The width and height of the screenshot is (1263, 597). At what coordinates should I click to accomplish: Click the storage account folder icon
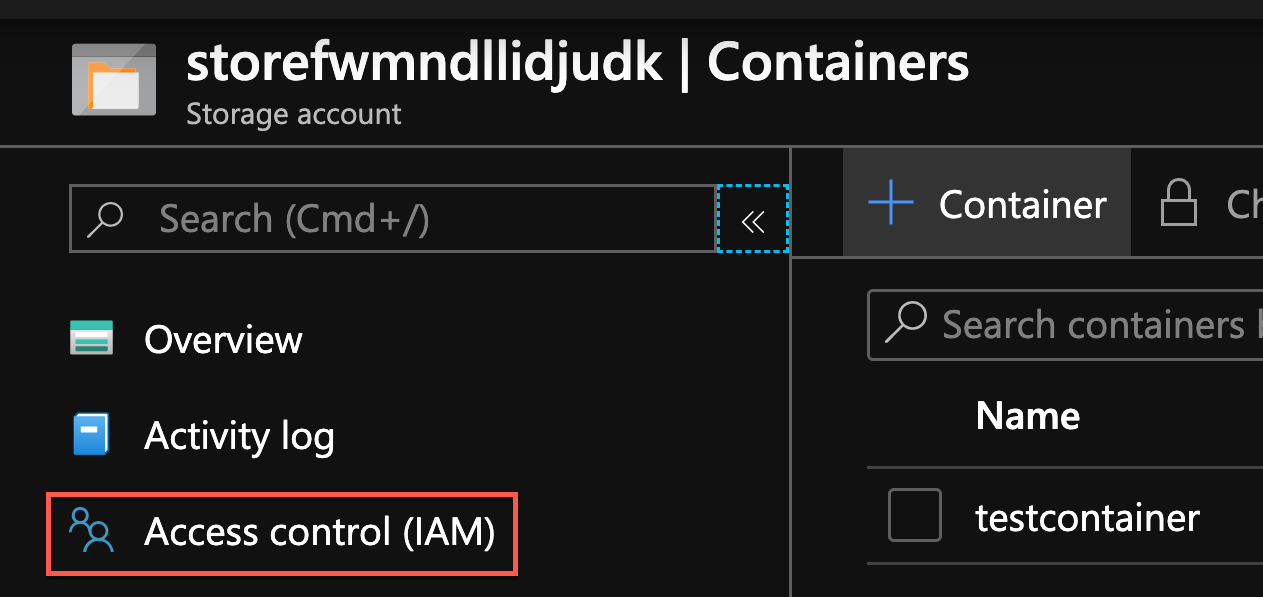(113, 79)
